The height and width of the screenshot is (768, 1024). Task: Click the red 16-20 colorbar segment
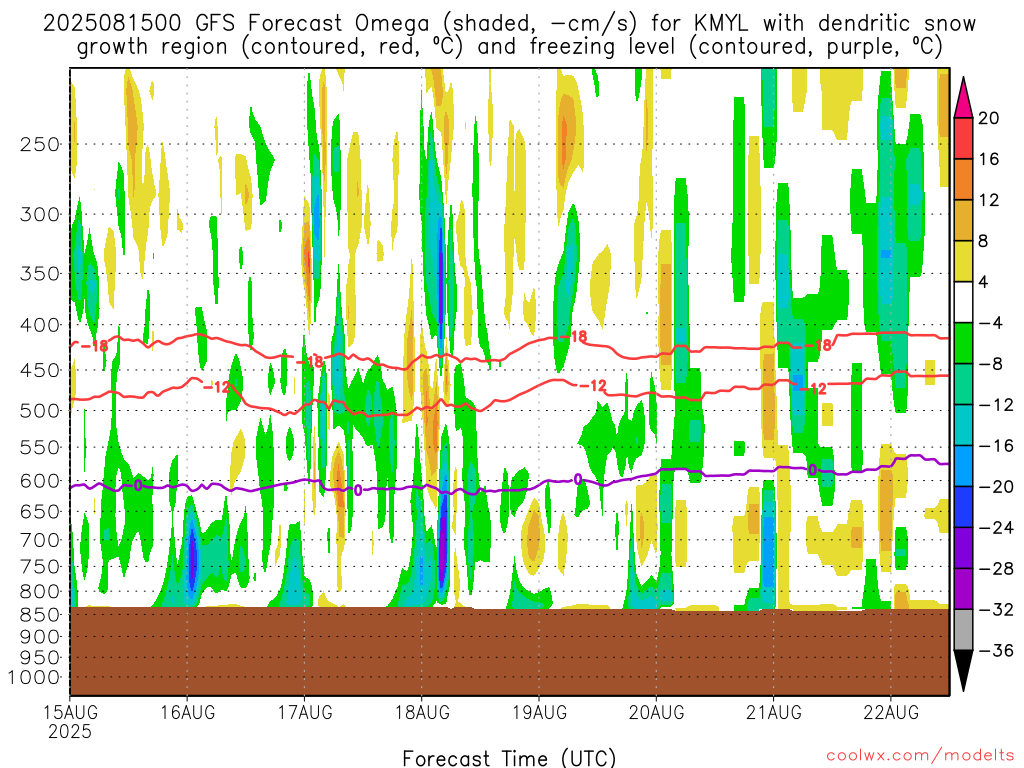tap(963, 138)
